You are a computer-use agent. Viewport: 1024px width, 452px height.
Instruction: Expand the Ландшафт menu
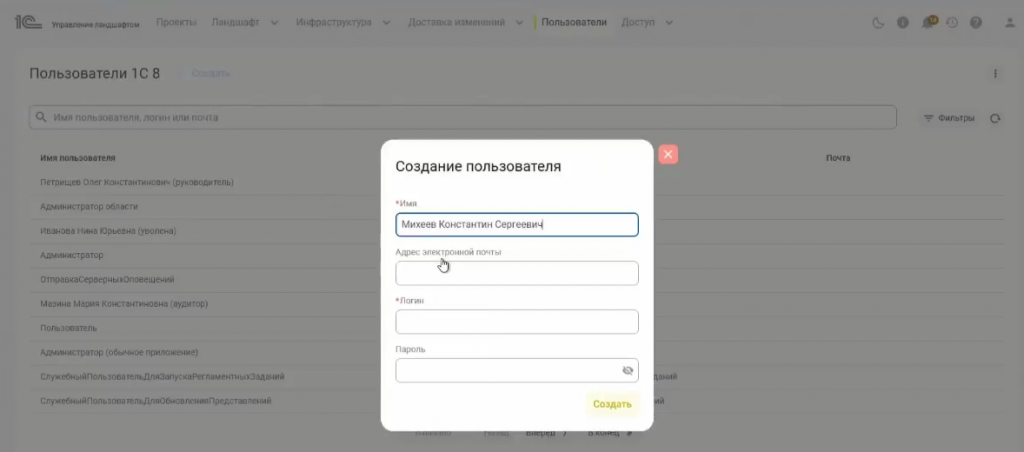coord(245,22)
